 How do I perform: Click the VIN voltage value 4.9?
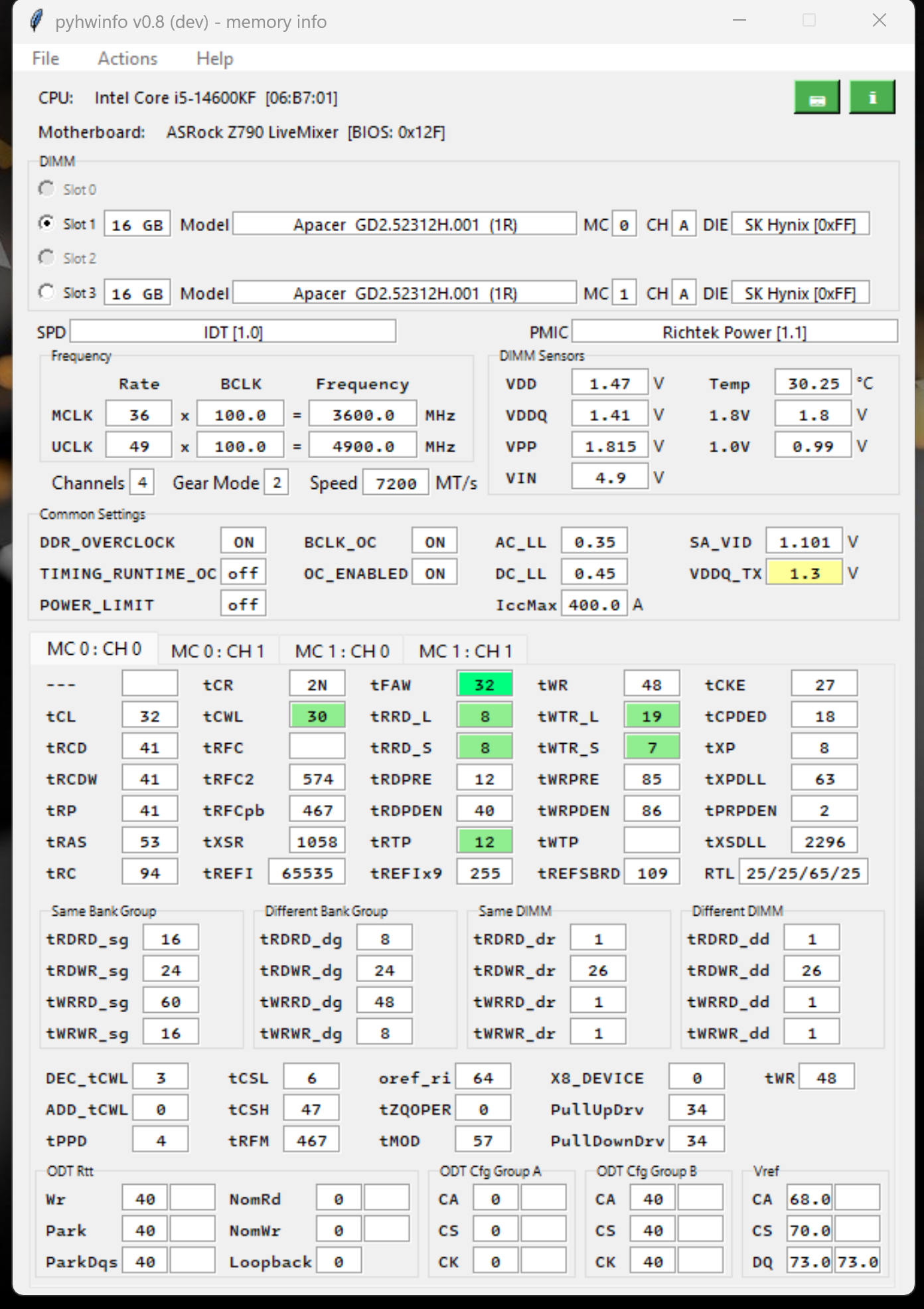click(x=609, y=477)
